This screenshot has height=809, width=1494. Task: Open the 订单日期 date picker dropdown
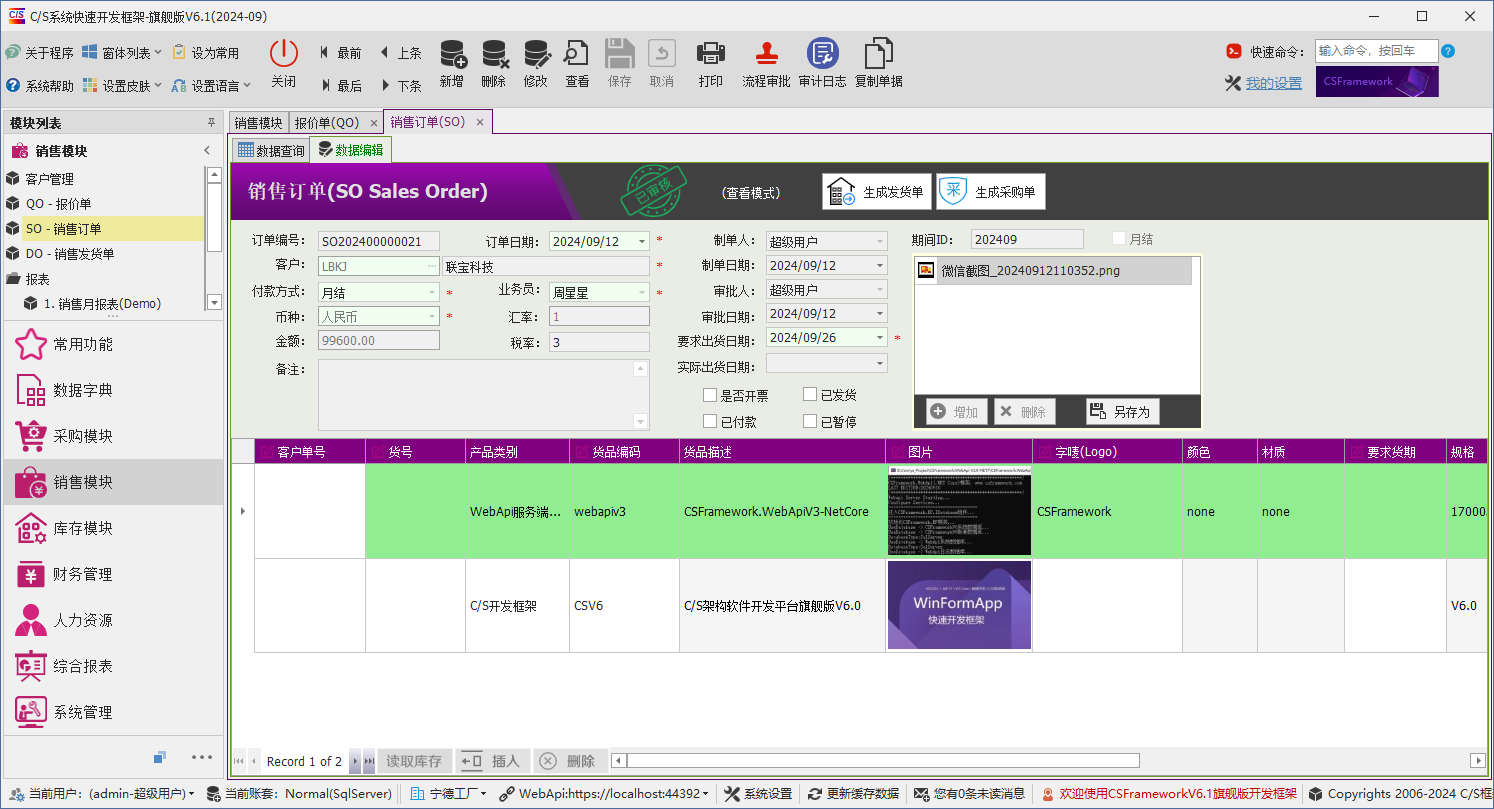coord(641,241)
